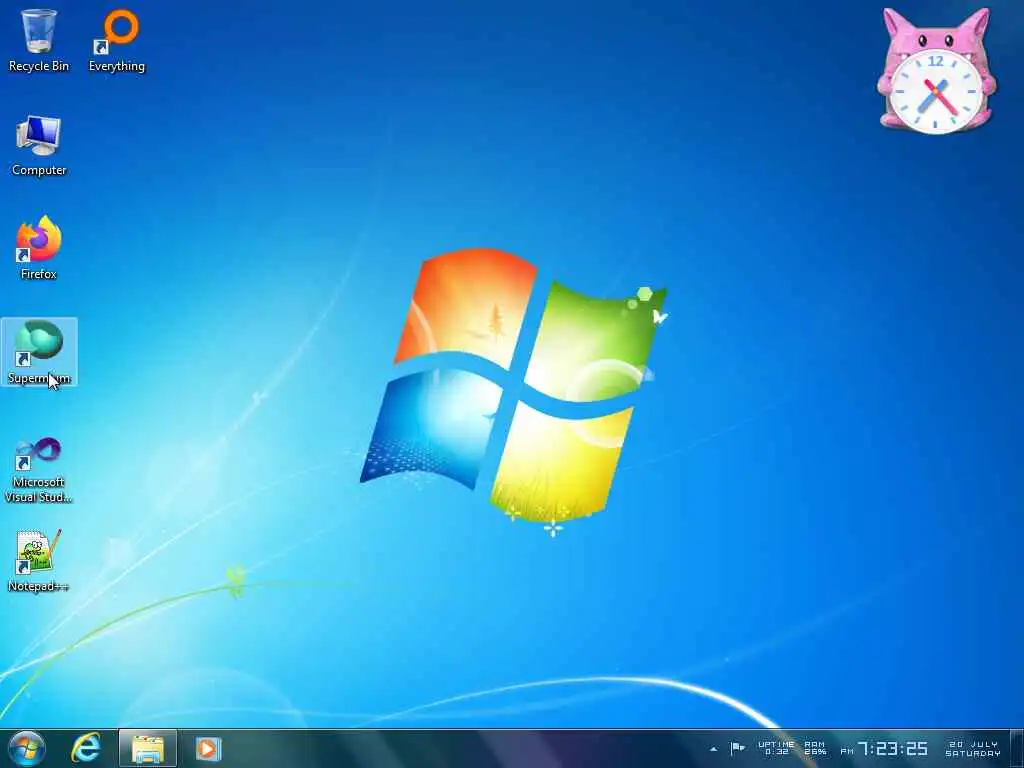Image resolution: width=1024 pixels, height=768 pixels.
Task: Click the 7:23:25 digital clock display
Action: pyautogui.click(x=885, y=748)
